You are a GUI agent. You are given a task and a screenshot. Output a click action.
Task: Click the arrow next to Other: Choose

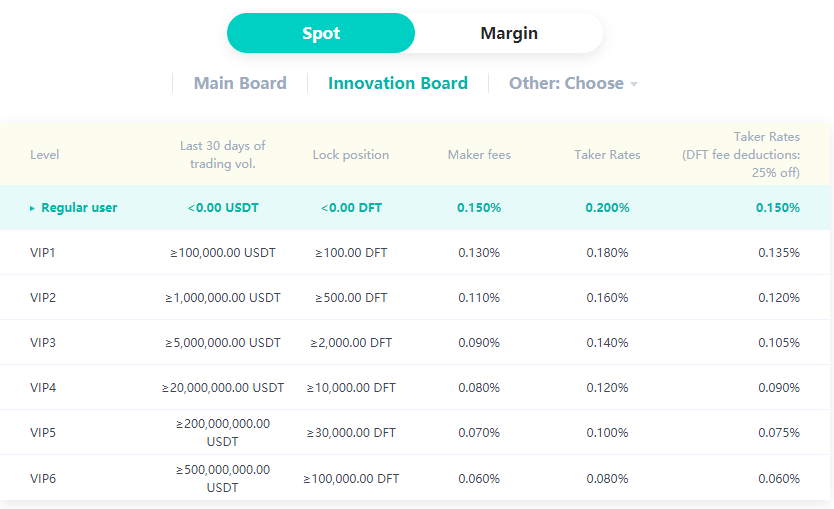pyautogui.click(x=634, y=84)
